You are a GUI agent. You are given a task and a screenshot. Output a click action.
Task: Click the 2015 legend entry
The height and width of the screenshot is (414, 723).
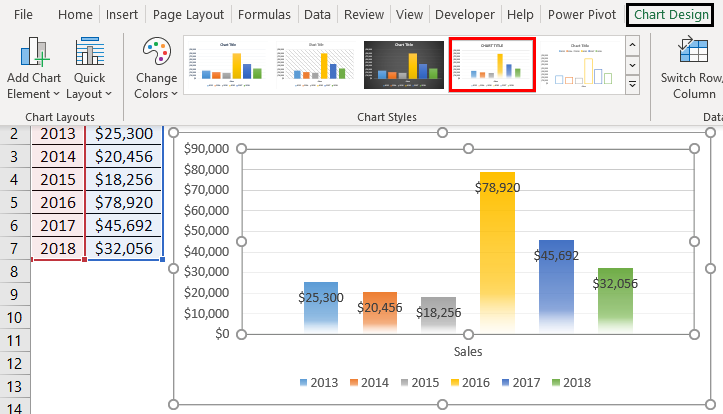click(x=420, y=383)
